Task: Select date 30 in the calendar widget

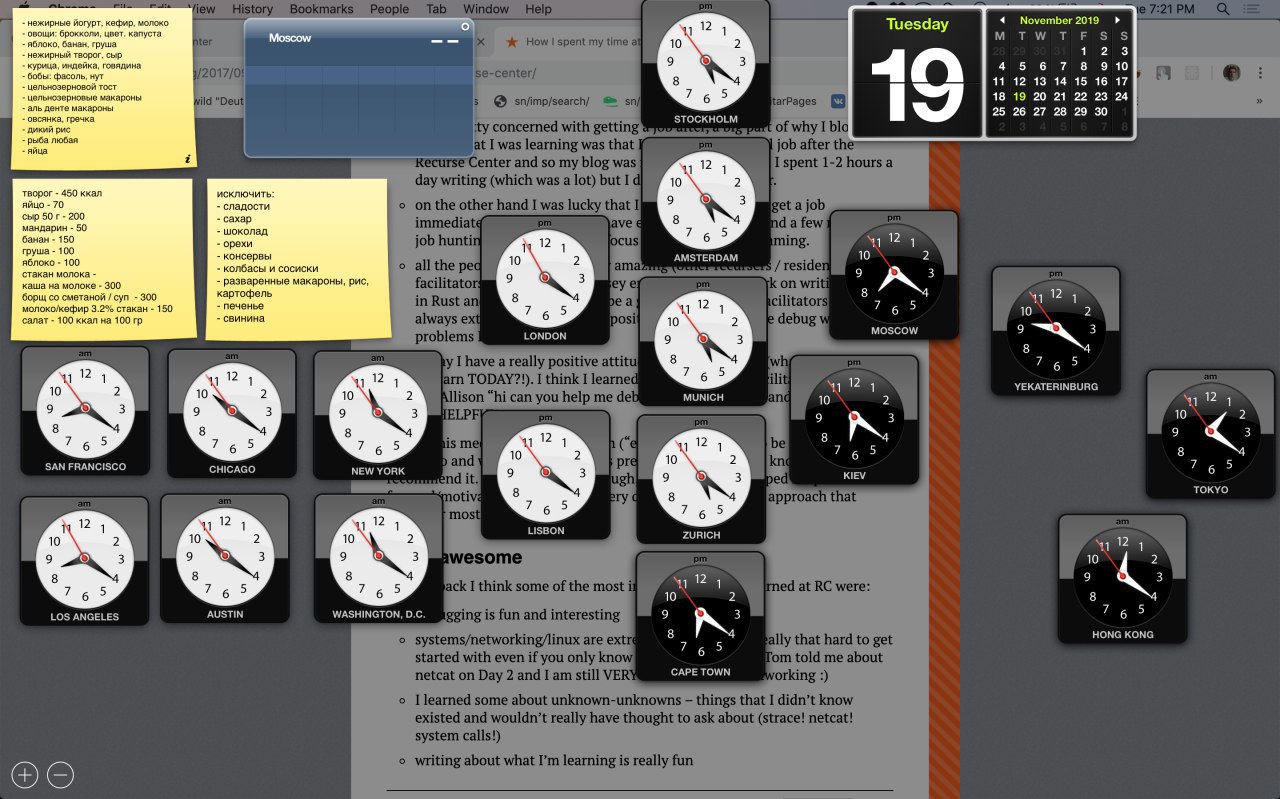Action: point(1101,112)
